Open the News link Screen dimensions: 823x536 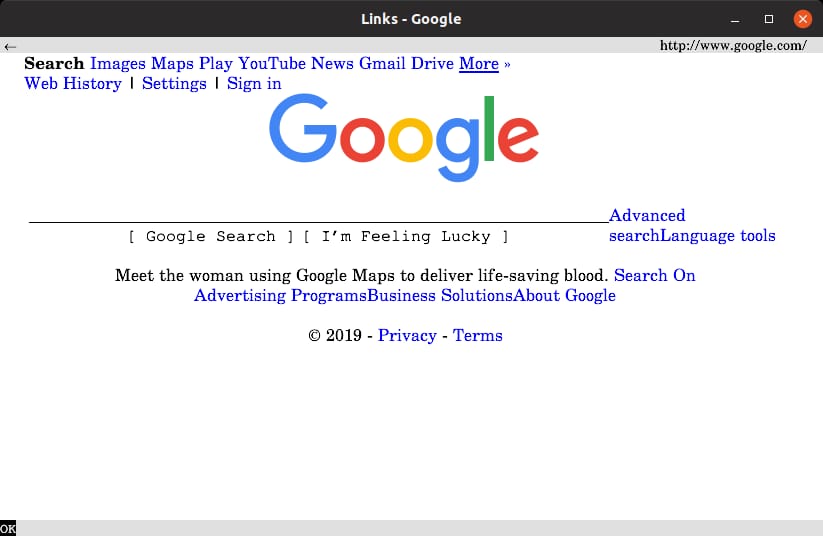pyautogui.click(x=332, y=64)
